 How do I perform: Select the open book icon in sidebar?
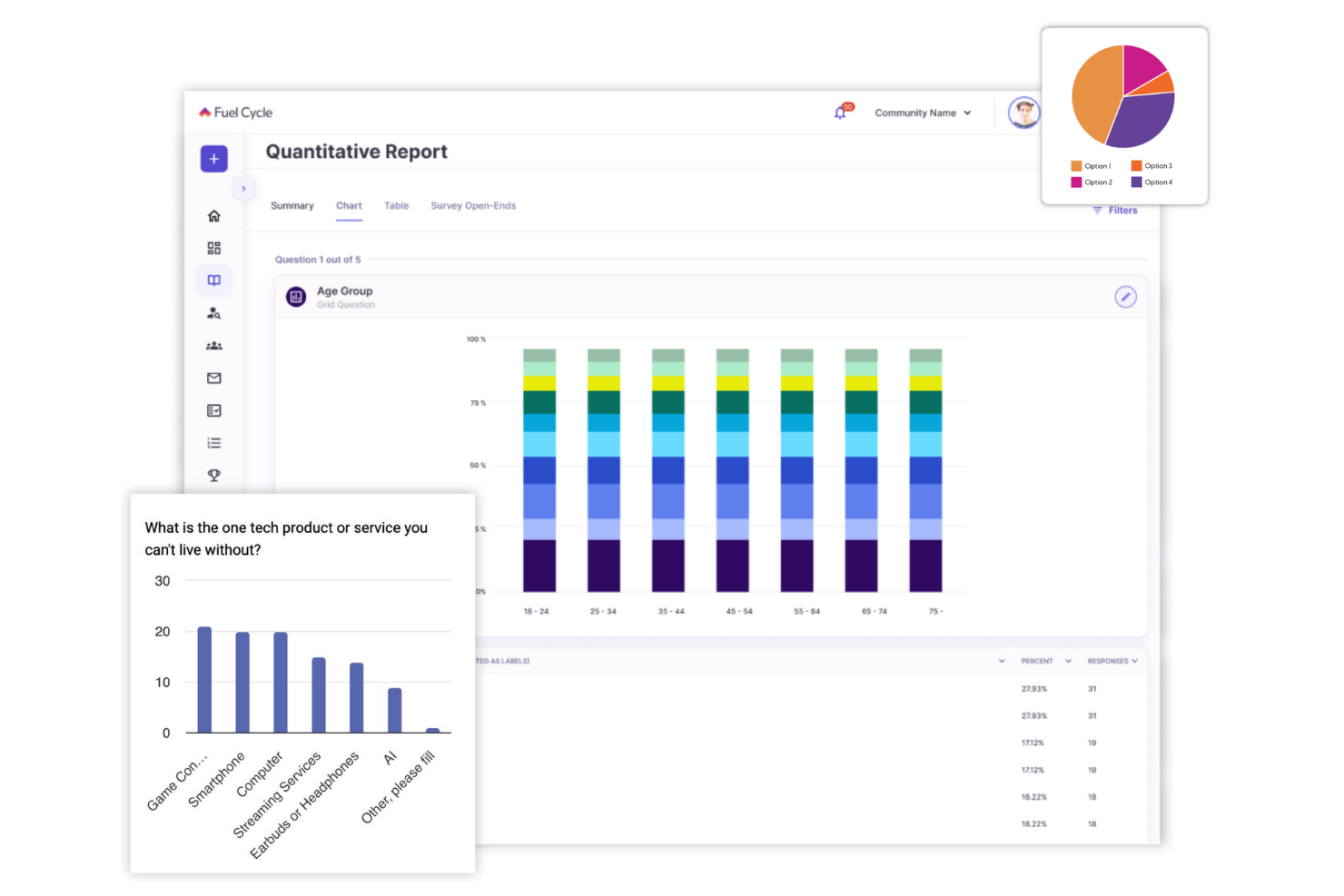(x=214, y=281)
